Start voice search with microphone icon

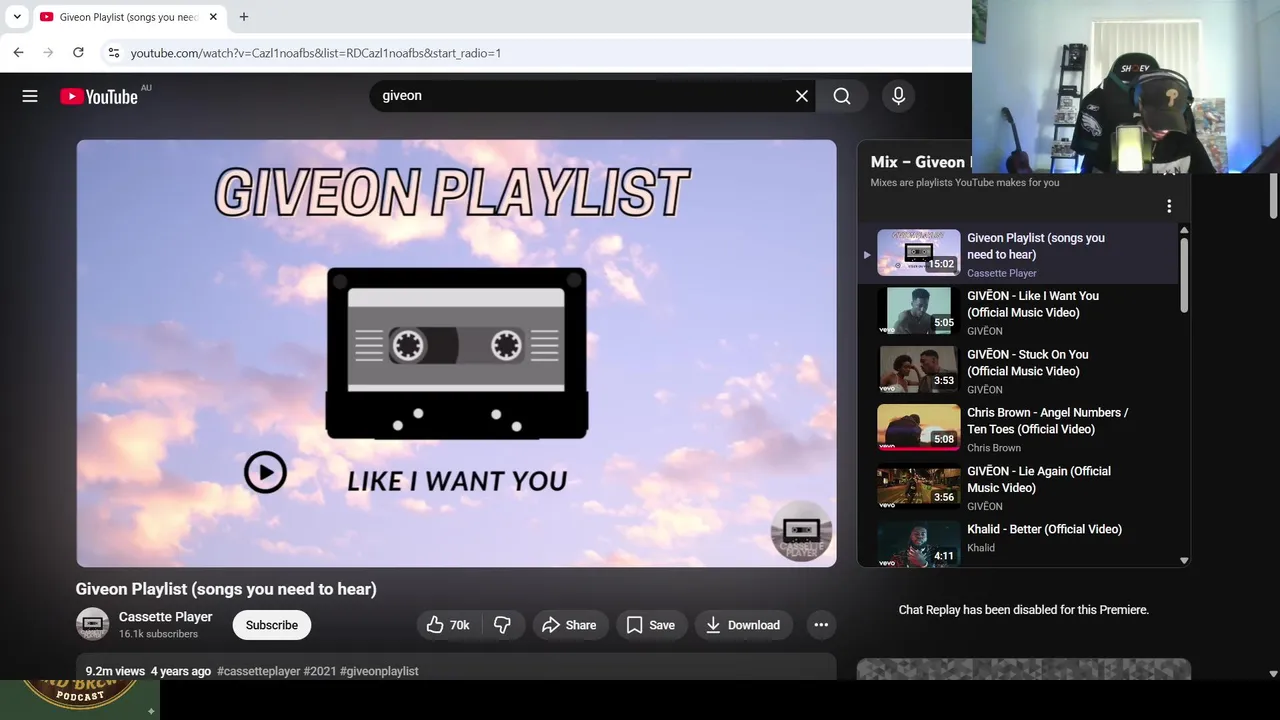pyautogui.click(x=898, y=96)
